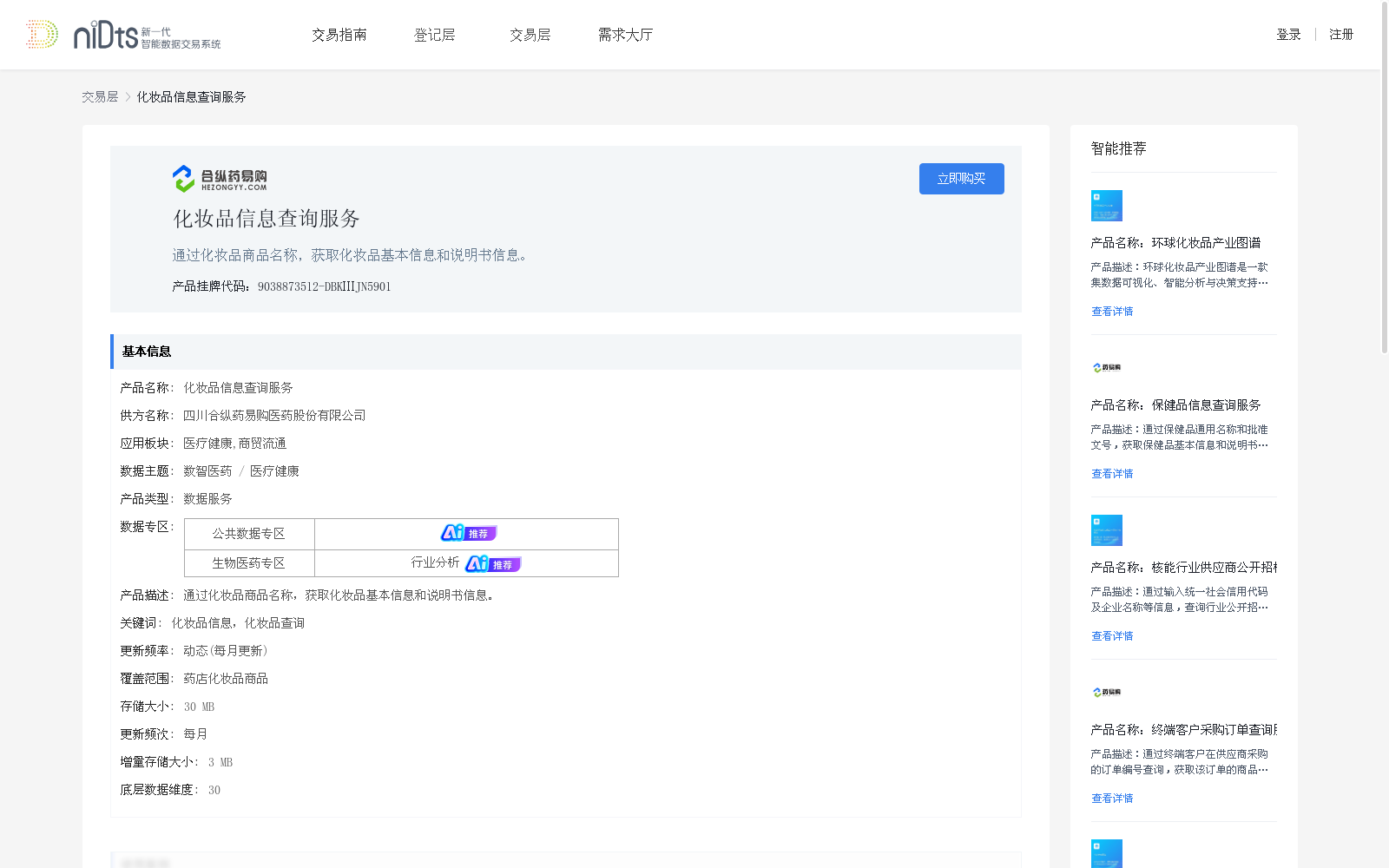The width and height of the screenshot is (1389, 868).
Task: Open 查看详情 for 核能行业供应商公开招标
Action: click(1112, 636)
